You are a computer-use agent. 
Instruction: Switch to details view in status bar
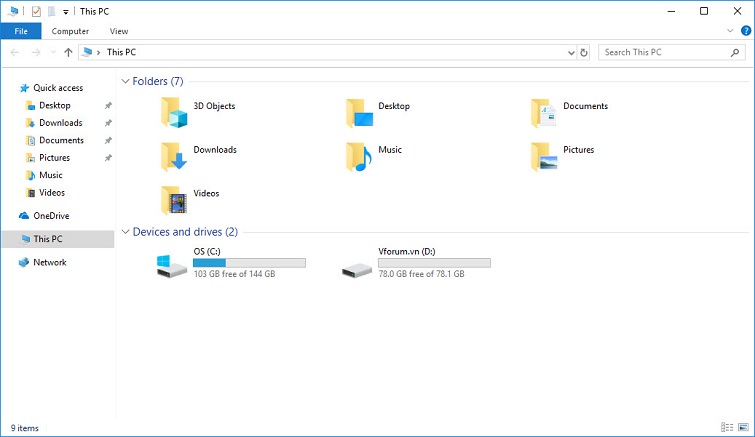click(x=726, y=428)
